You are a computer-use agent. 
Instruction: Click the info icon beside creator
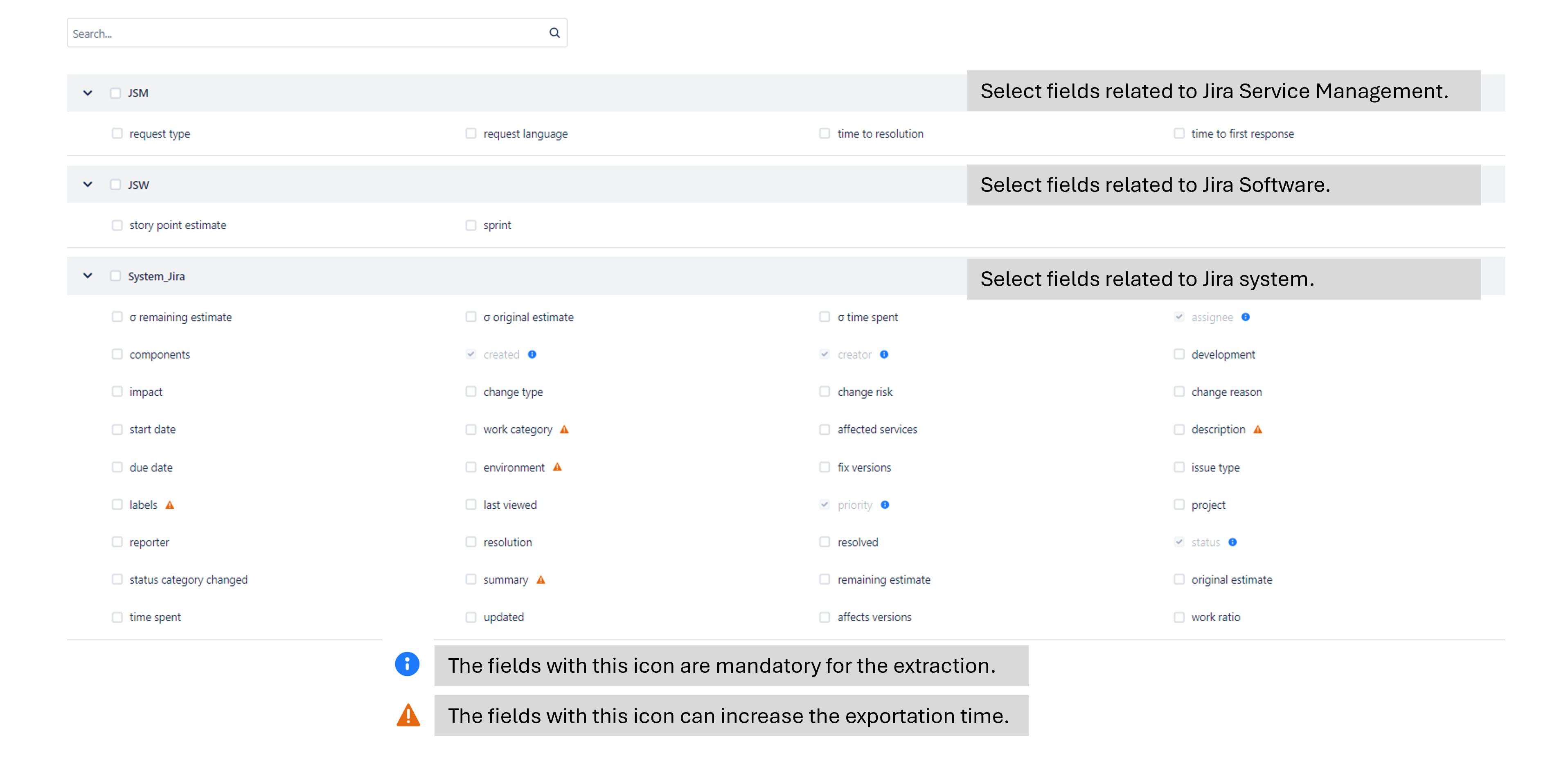click(884, 354)
